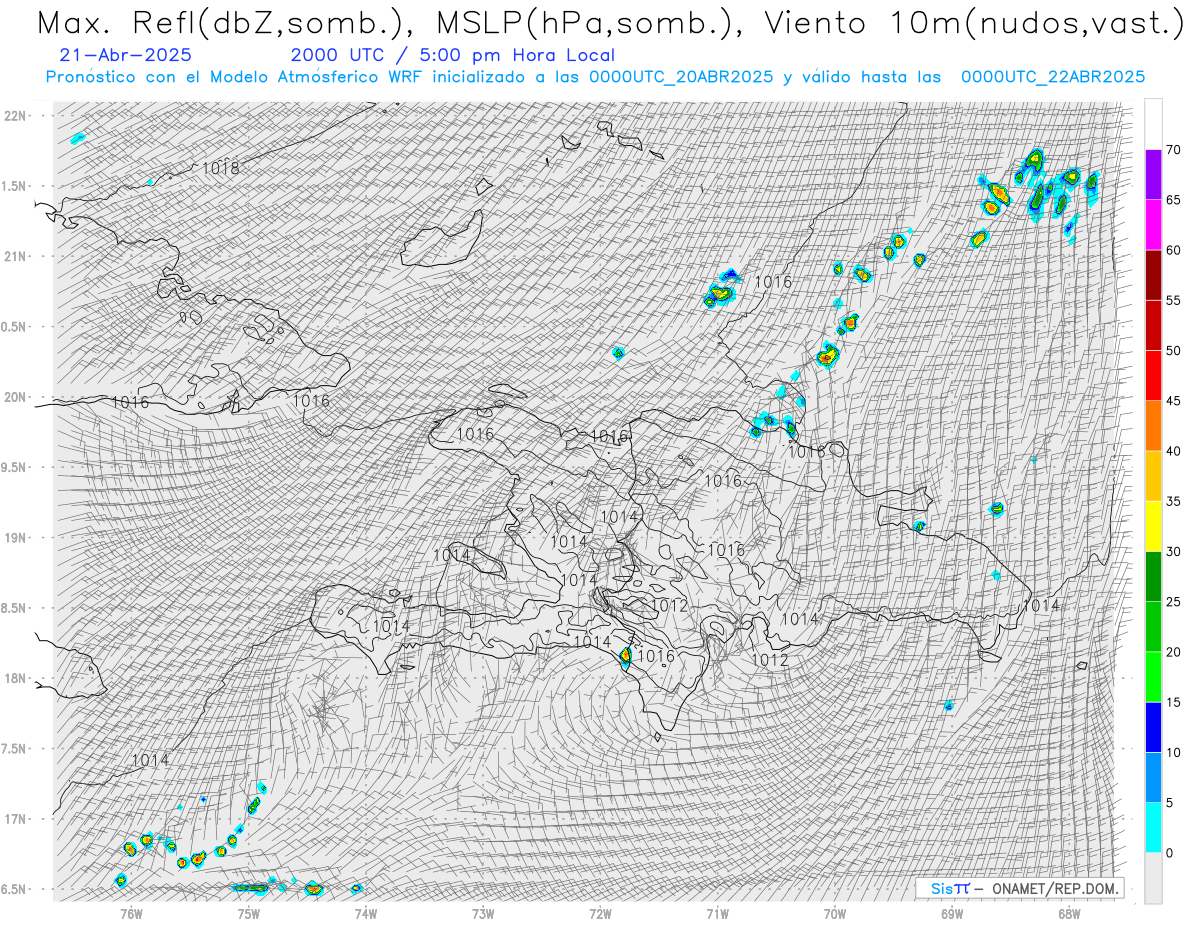Click initialization time '0000UTC_20ABR2025' text
This screenshot has width=1200, height=927.
tap(681, 77)
